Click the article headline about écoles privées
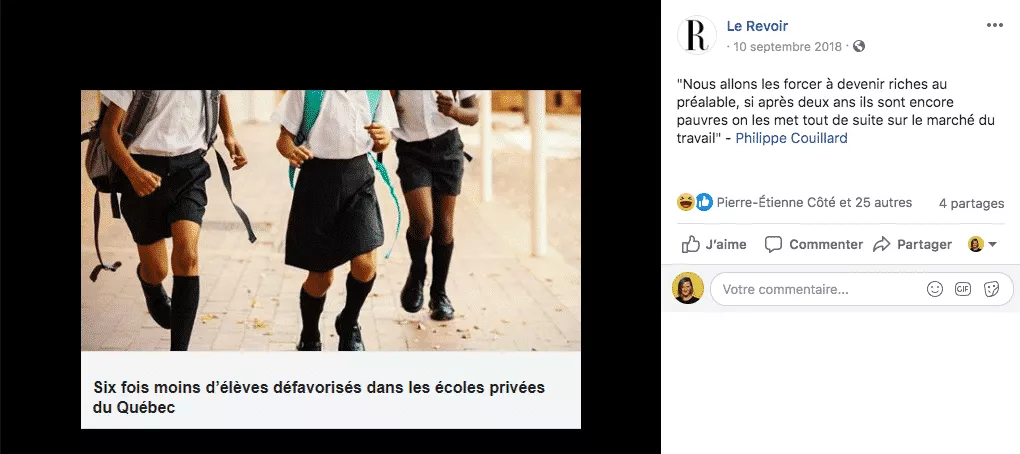 (319, 397)
